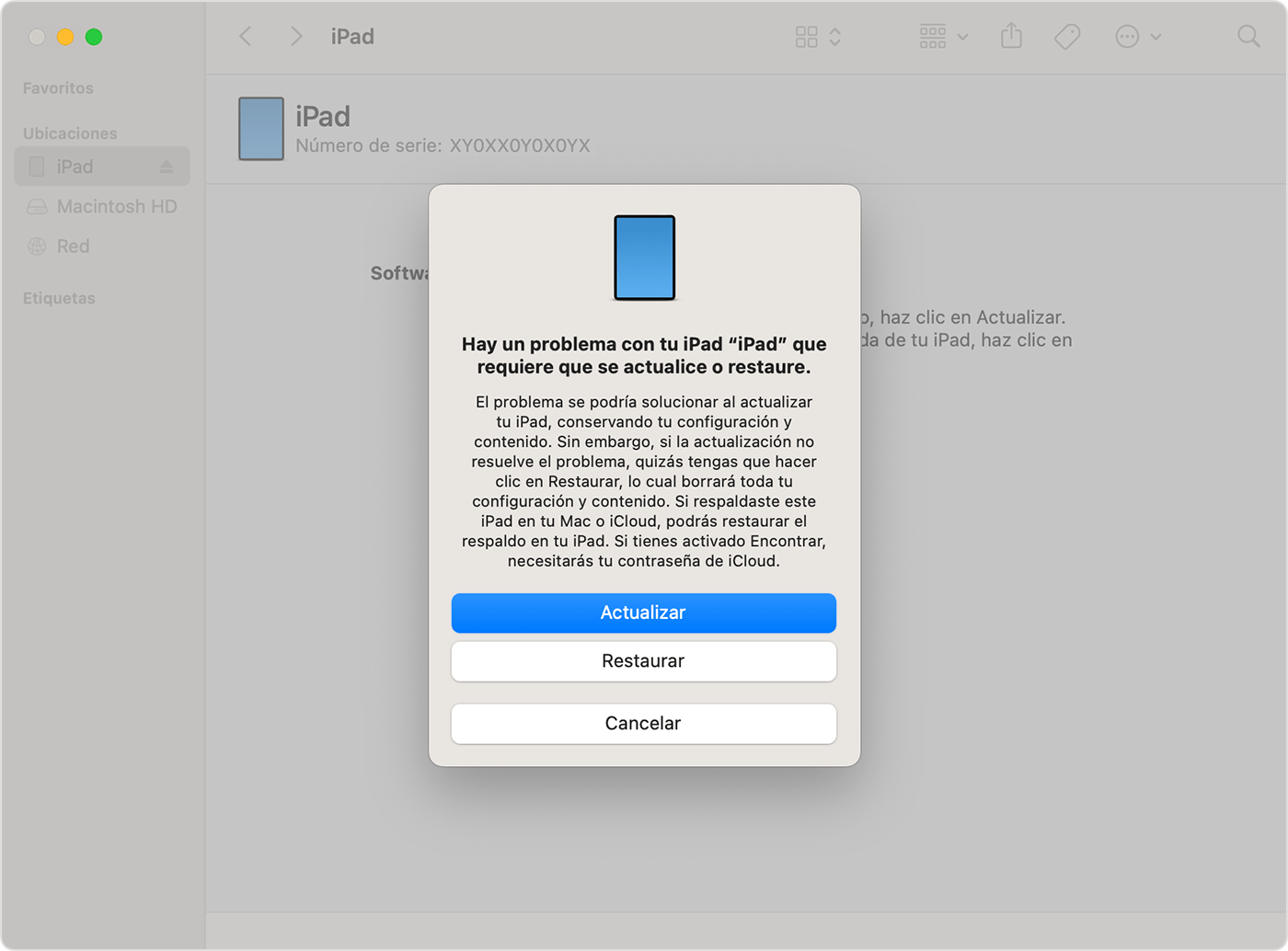1288x951 pixels.
Task: Open the view options dropdown chevron
Action: point(834,37)
